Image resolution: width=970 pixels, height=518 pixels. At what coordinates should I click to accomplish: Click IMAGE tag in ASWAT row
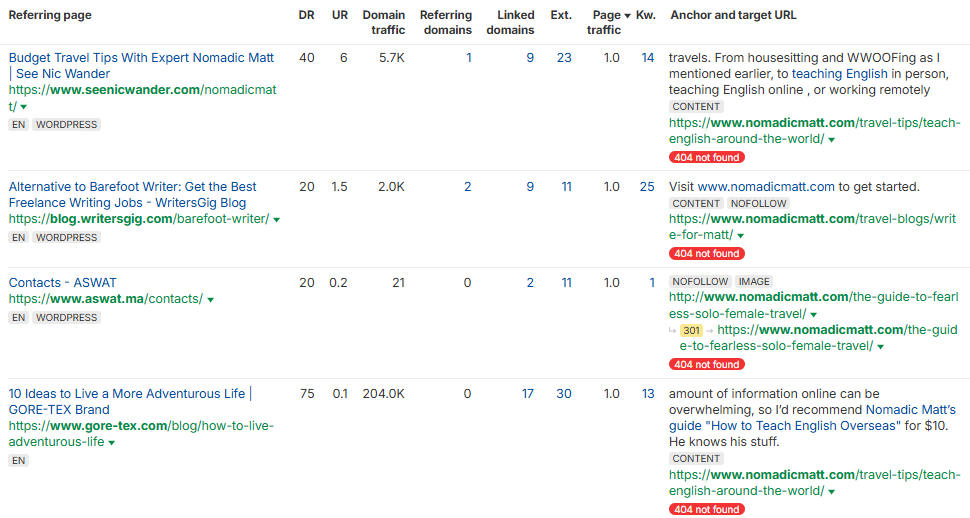click(x=754, y=282)
